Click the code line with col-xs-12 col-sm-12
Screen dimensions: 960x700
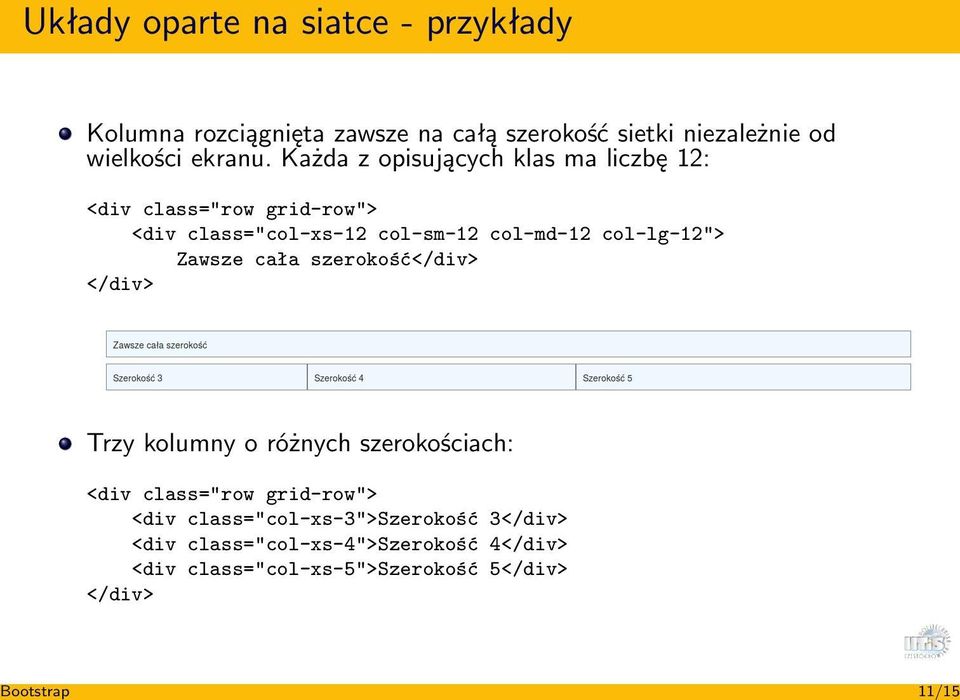tap(428, 235)
